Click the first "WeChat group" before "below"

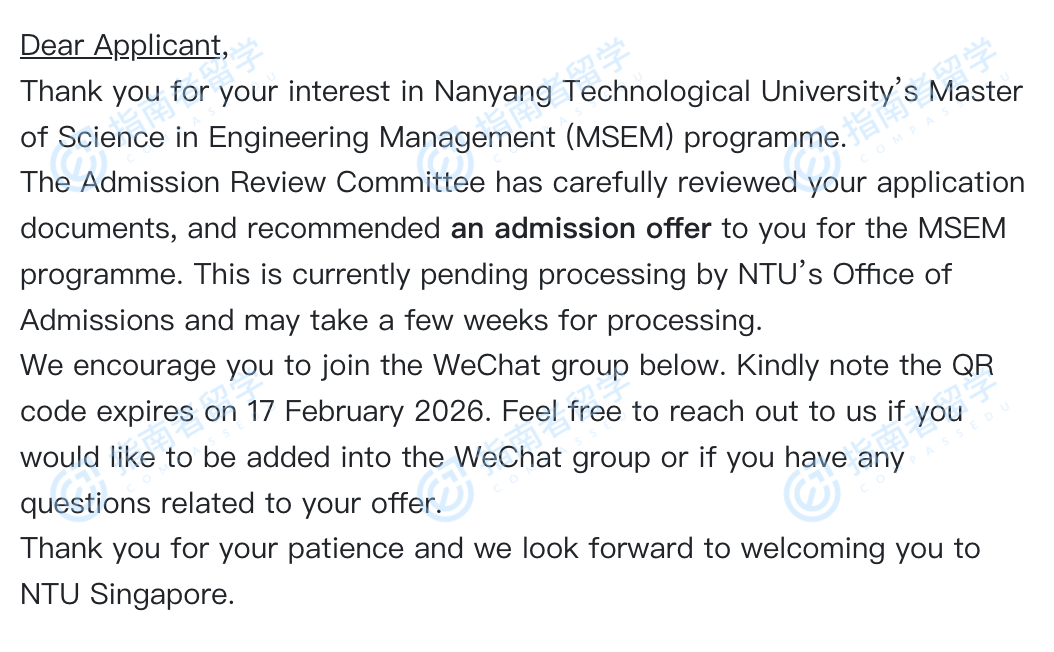[530, 366]
